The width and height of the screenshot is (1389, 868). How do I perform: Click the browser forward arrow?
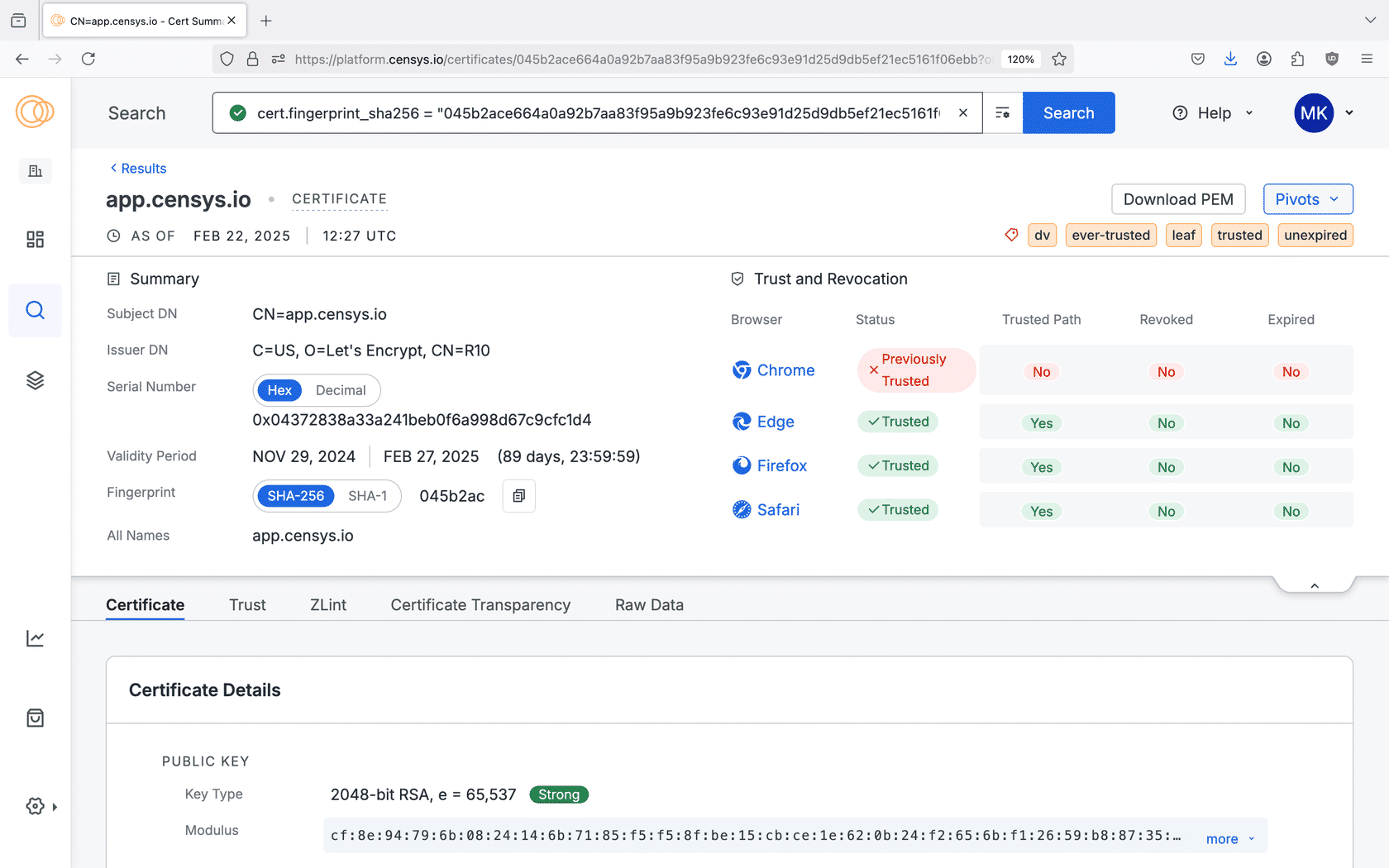tap(55, 59)
